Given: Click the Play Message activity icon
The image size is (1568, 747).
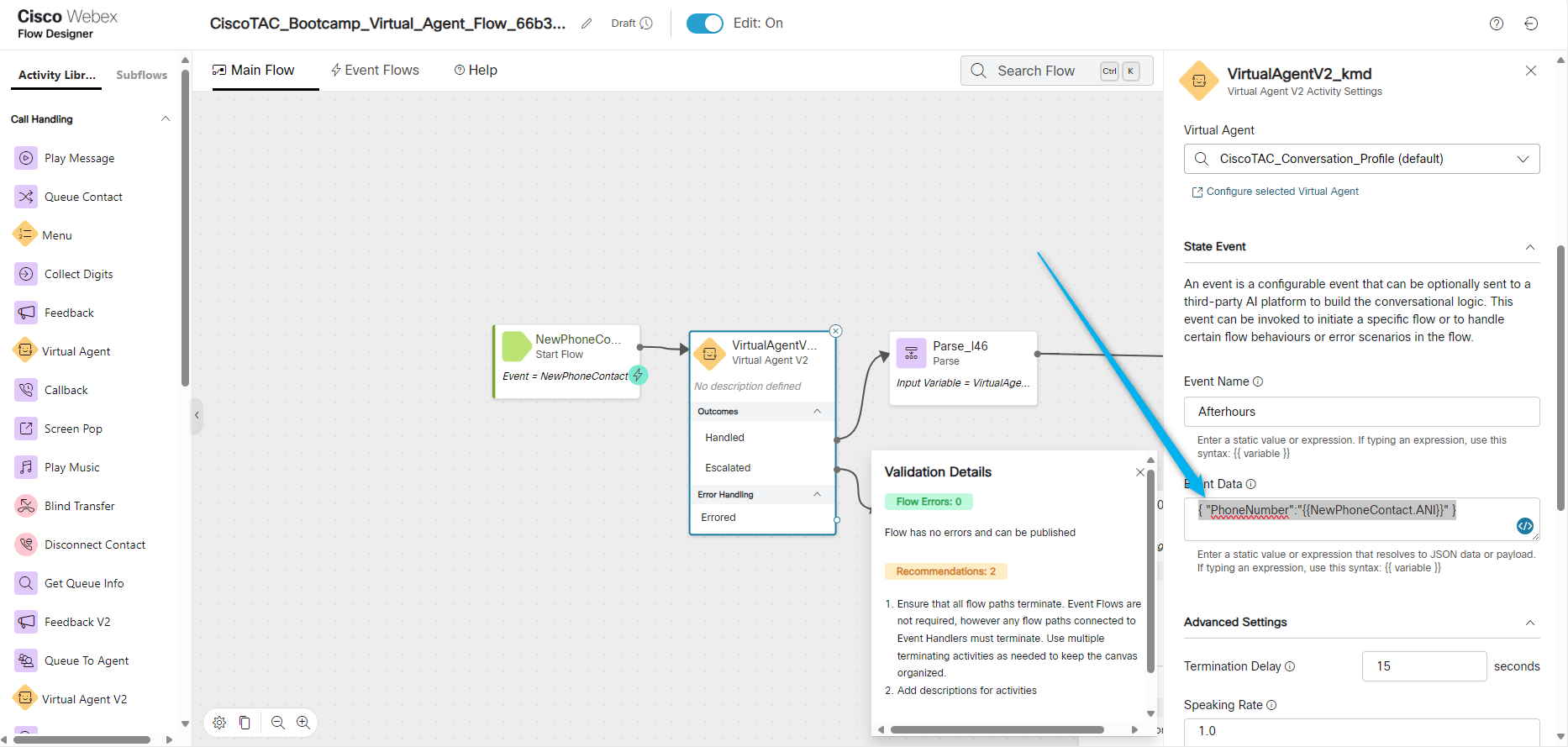Looking at the screenshot, I should coord(26,158).
